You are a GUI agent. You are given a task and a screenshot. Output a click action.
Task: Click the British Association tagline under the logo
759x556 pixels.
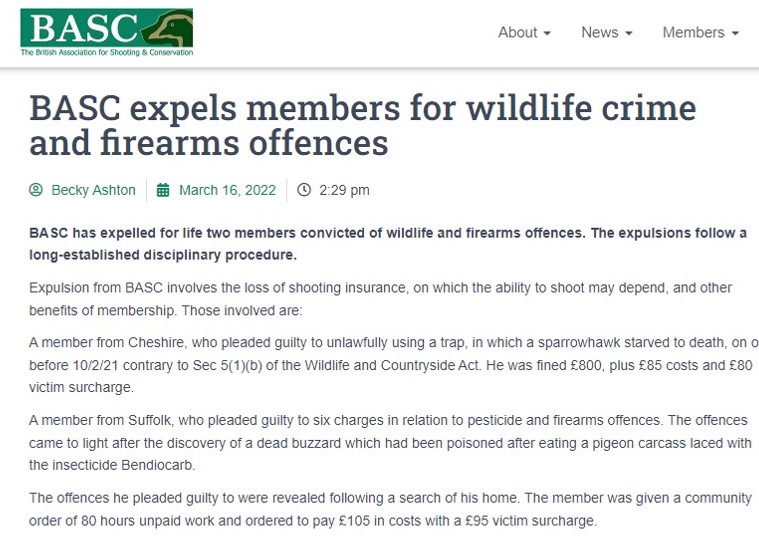click(x=106, y=52)
